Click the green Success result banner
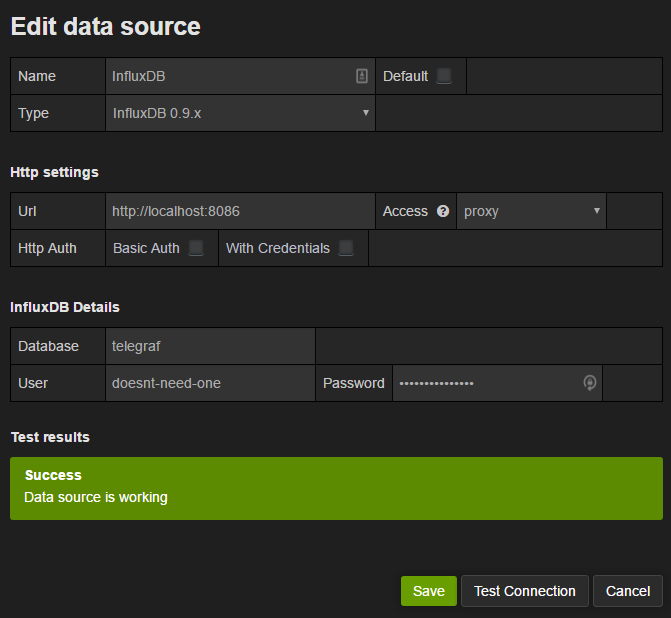This screenshot has height=618, width=671. [336, 488]
